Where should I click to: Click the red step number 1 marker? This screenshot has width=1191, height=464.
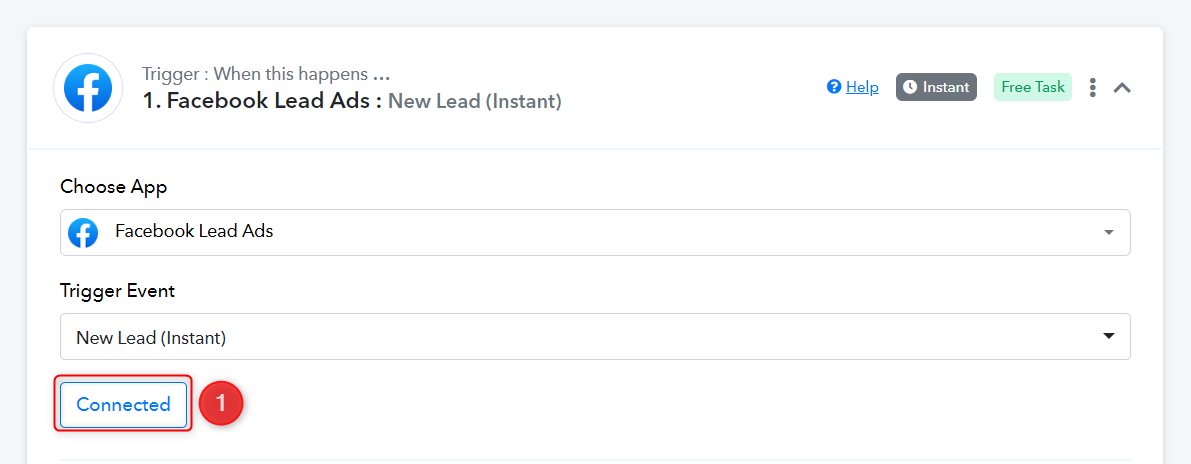[221, 404]
